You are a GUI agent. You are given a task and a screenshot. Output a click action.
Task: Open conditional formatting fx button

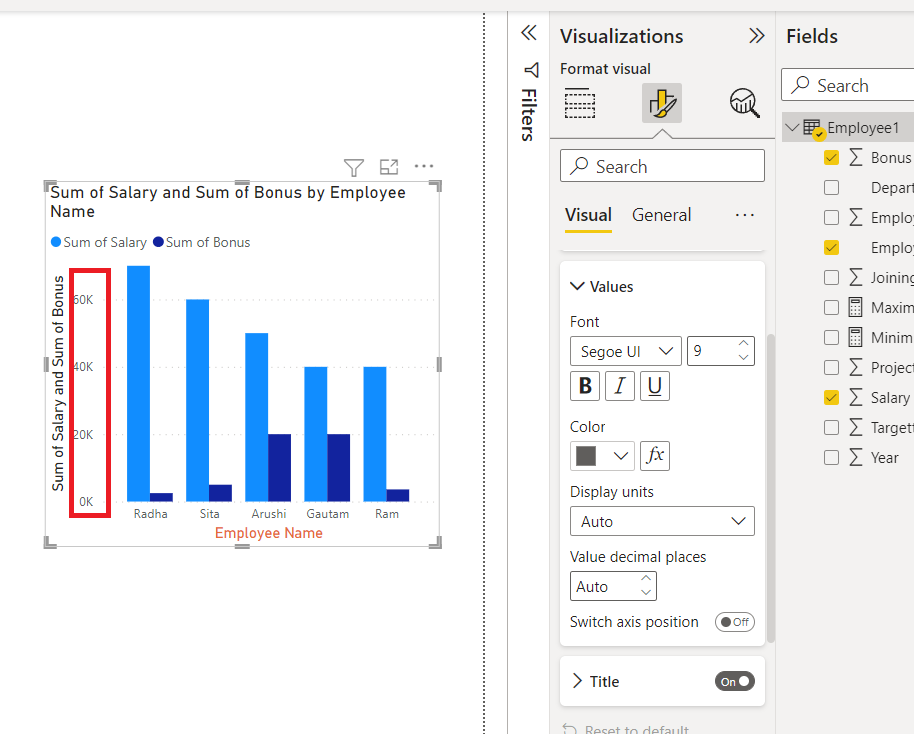click(x=655, y=455)
